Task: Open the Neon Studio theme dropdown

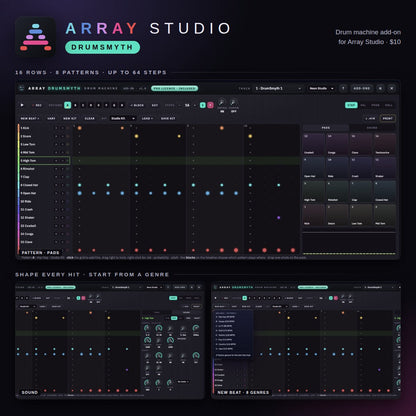Action: [321, 88]
